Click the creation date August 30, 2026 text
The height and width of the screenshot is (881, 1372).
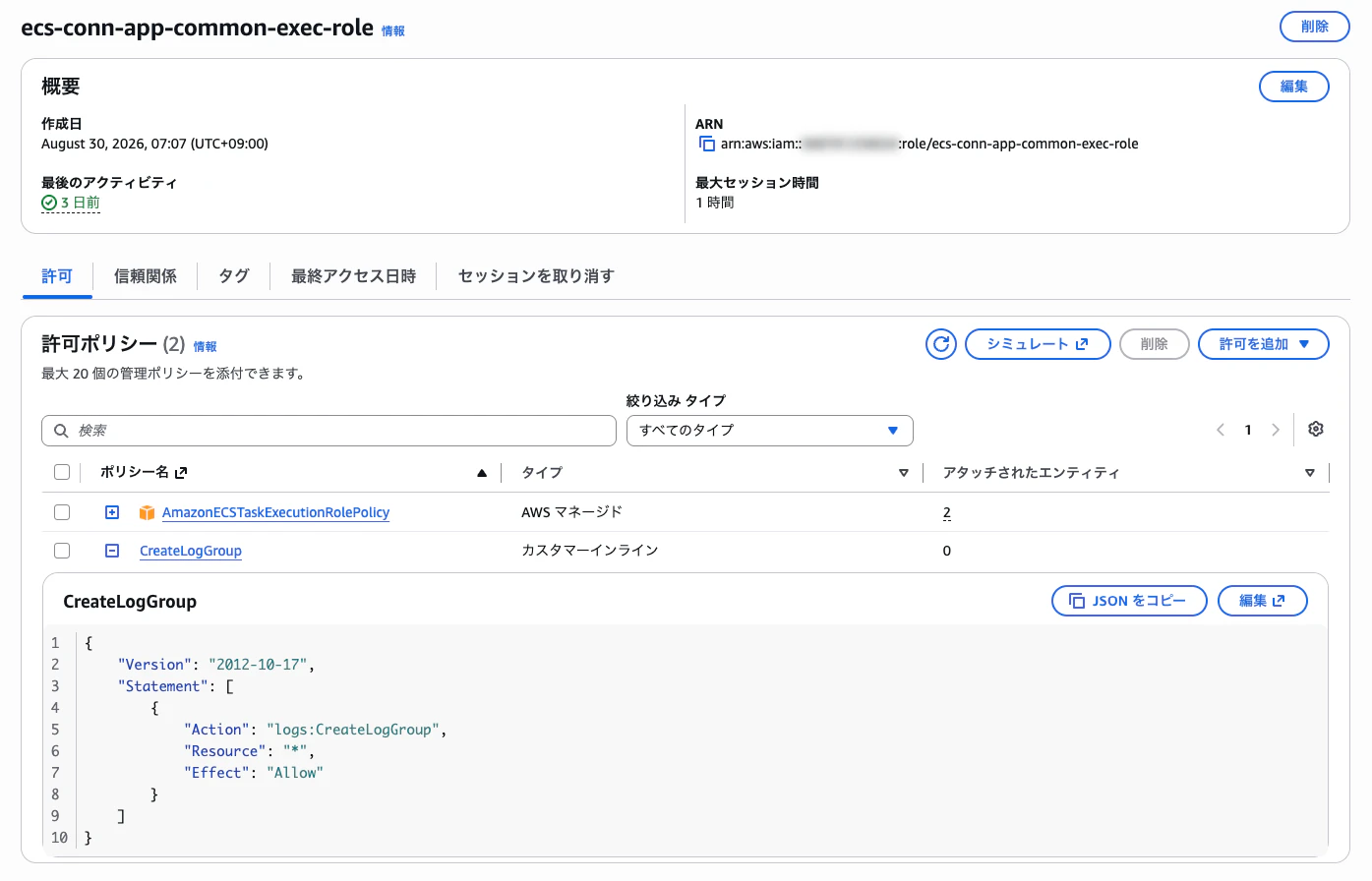[x=154, y=144]
